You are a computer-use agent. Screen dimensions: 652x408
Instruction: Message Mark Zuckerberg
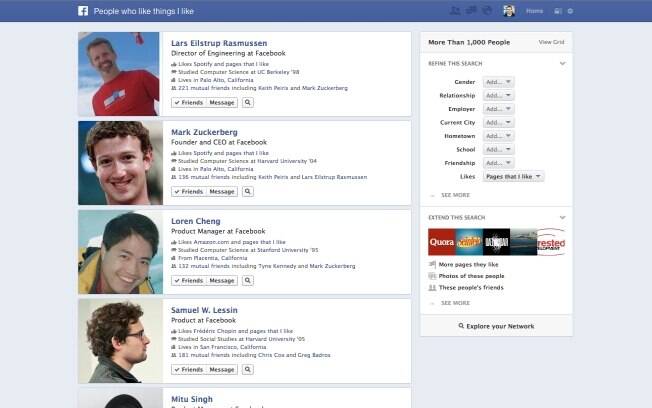(x=222, y=192)
